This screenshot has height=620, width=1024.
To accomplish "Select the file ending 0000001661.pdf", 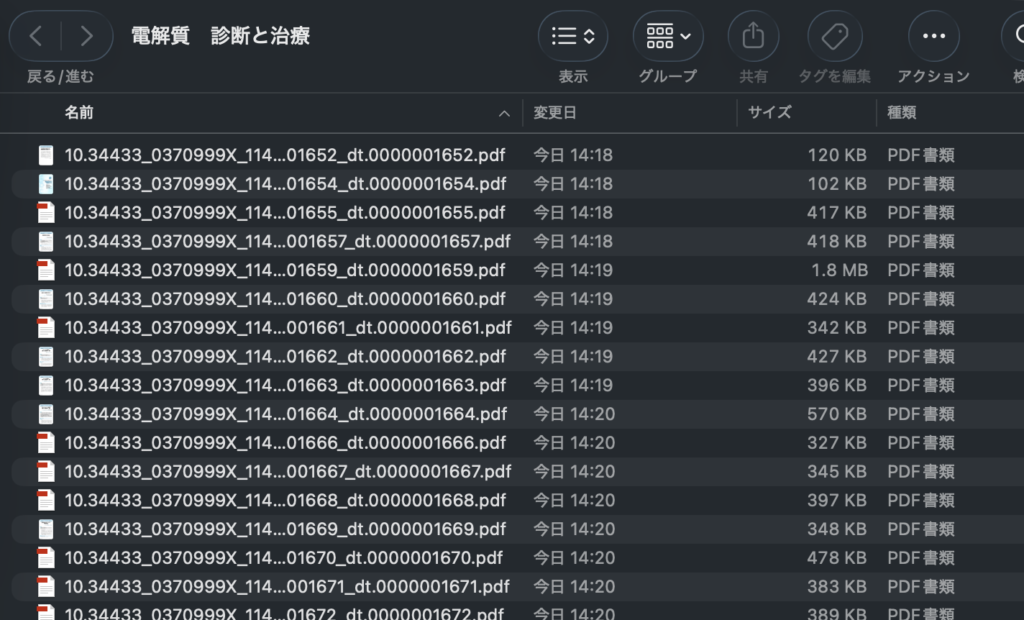I will coord(288,328).
